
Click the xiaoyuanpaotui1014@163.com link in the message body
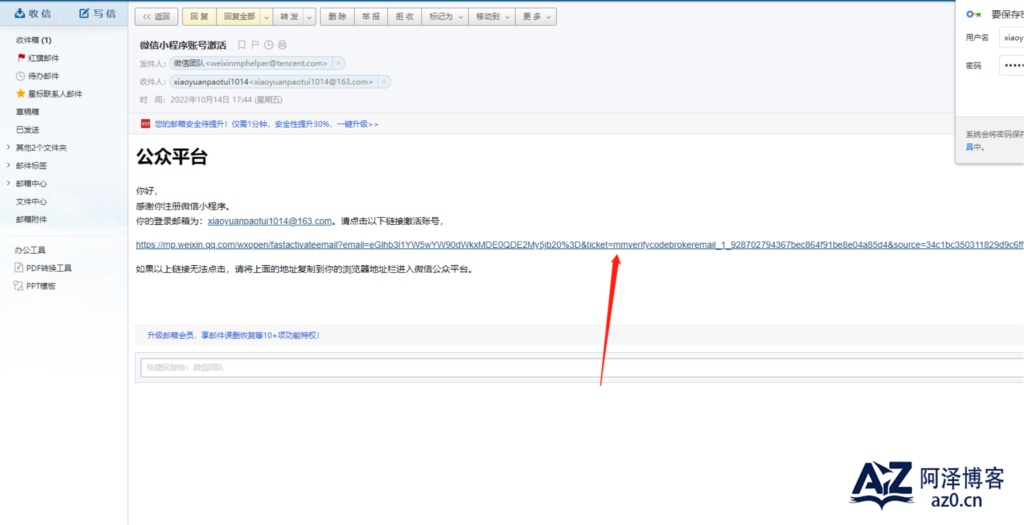(x=270, y=221)
